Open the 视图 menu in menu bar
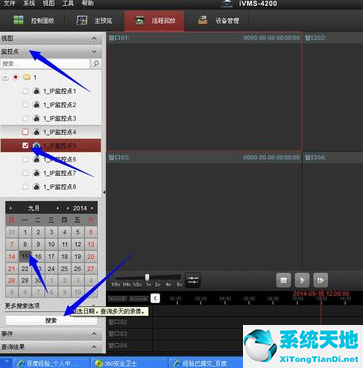This screenshot has width=363, height=368. click(49, 4)
